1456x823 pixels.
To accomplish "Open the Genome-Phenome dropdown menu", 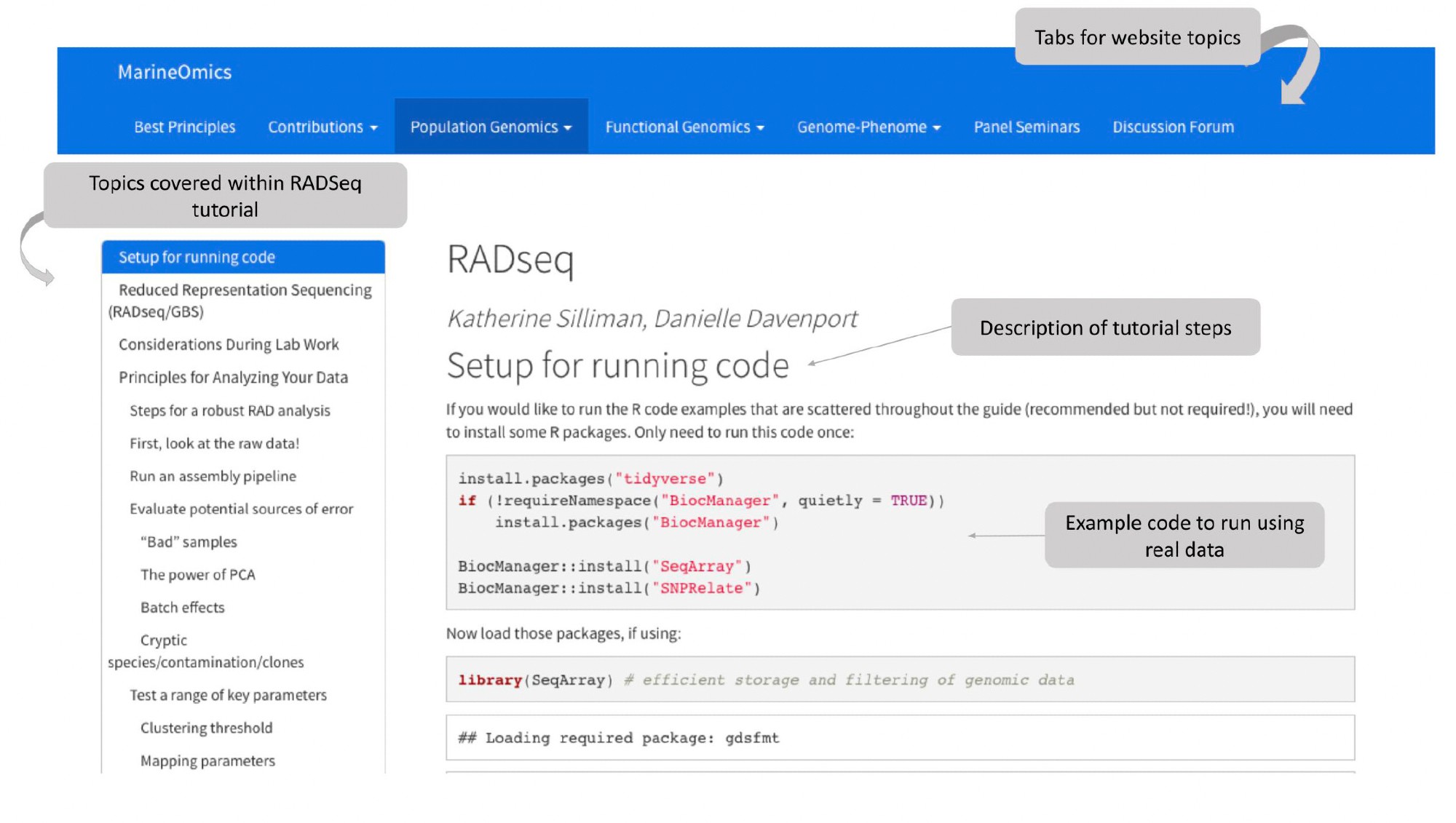I will tap(869, 127).
